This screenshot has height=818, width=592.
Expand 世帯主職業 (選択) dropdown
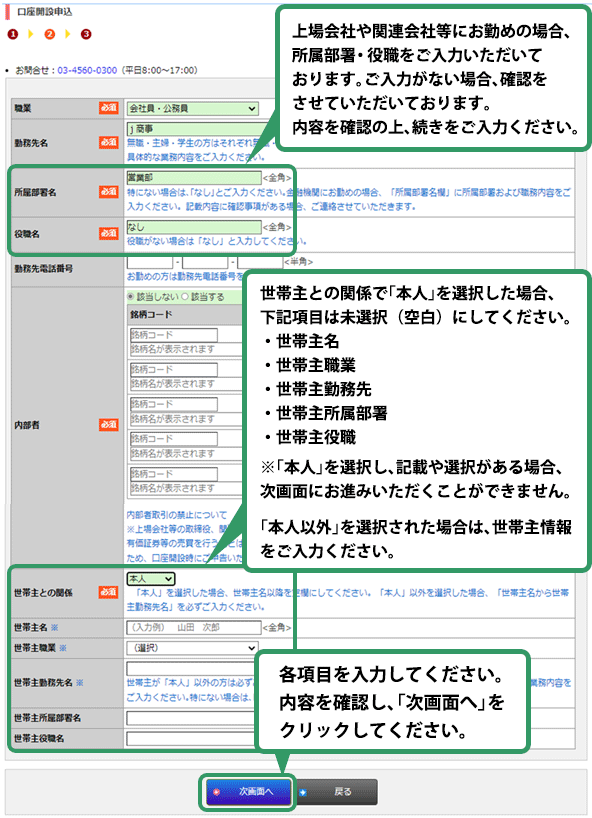click(192, 648)
